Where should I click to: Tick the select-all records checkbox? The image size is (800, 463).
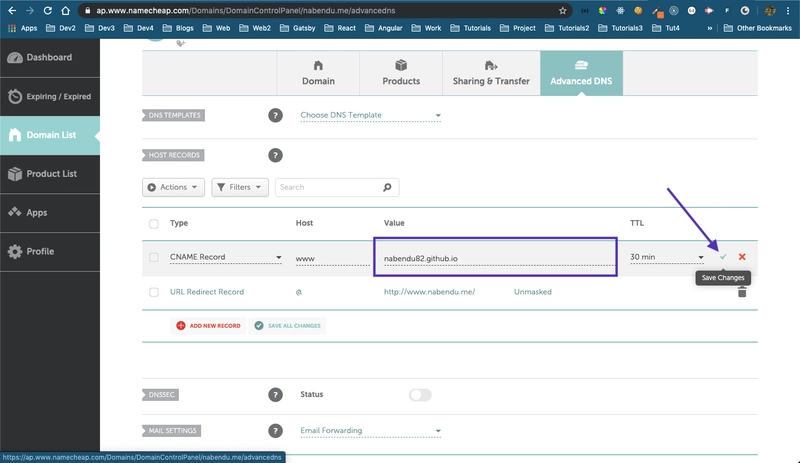[x=154, y=224]
